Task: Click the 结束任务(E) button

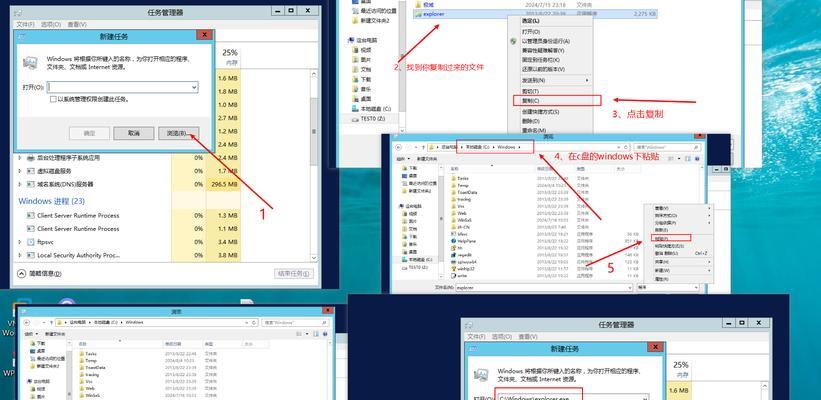Action: pyautogui.click(x=294, y=273)
